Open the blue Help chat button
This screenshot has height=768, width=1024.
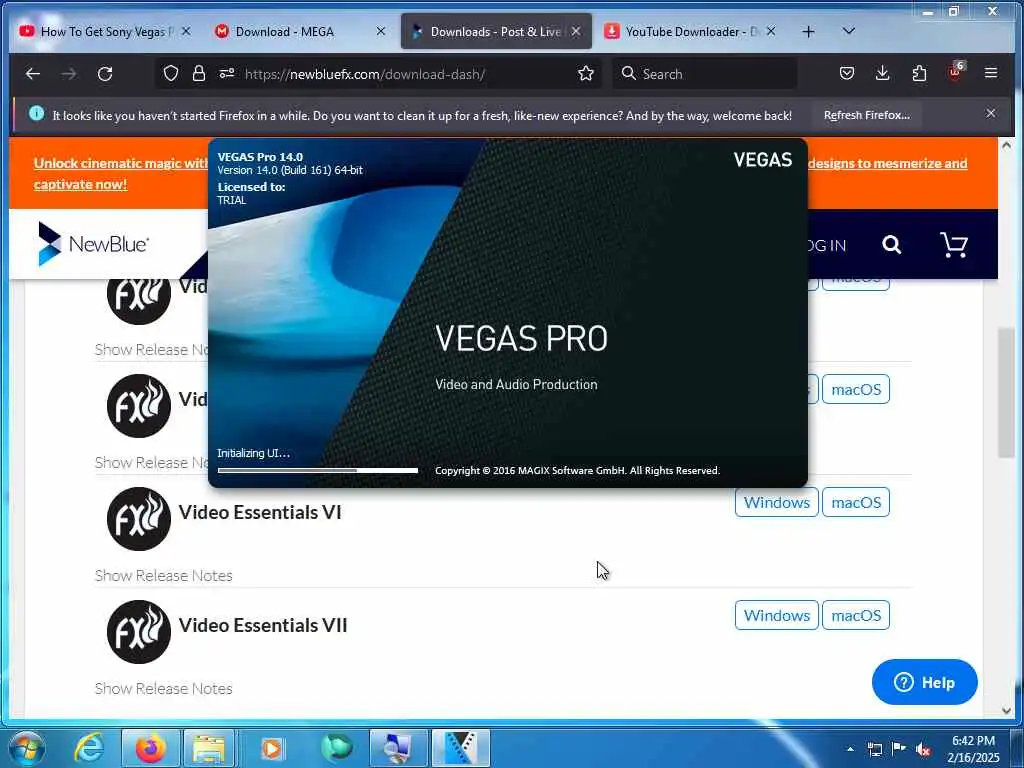pyautogui.click(x=924, y=682)
